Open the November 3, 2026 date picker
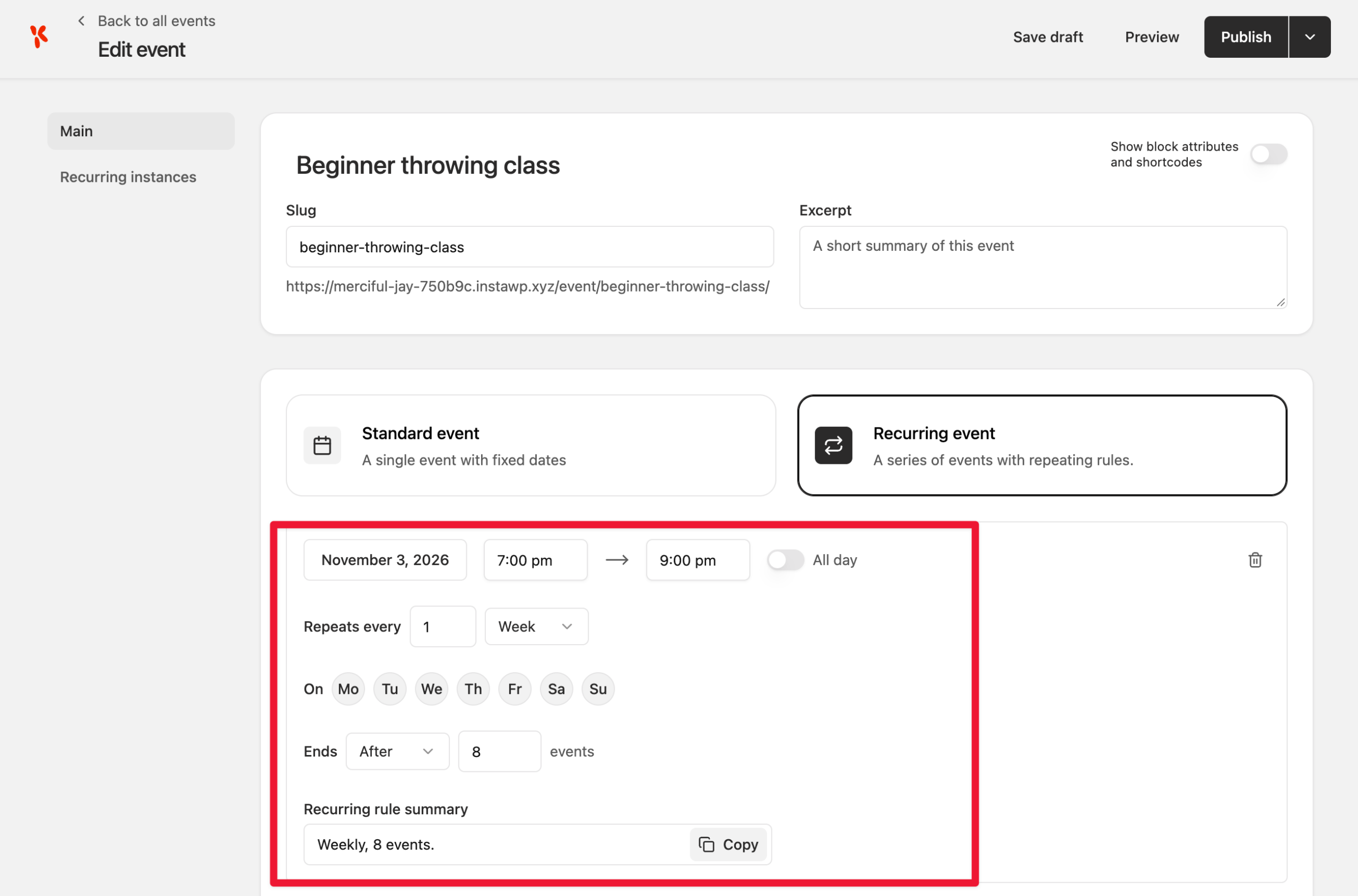Viewport: 1358px width, 896px height. coord(386,560)
